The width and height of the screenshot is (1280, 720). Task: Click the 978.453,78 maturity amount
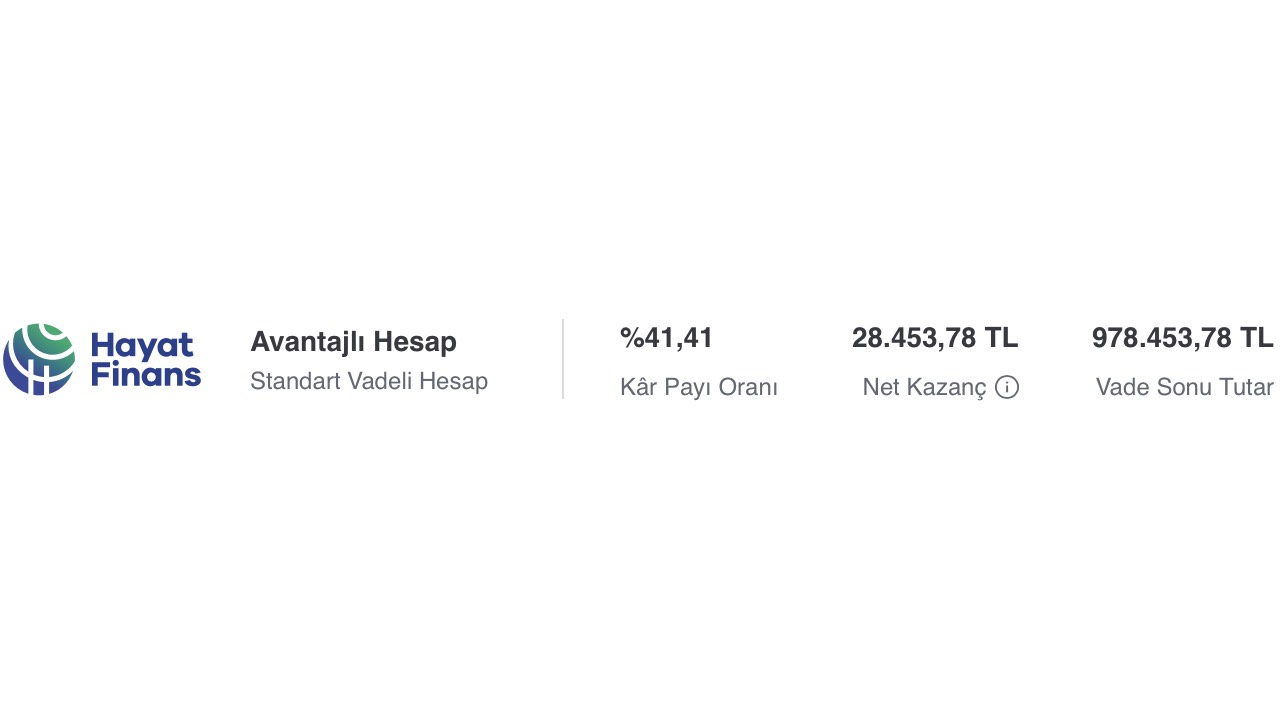pos(1161,338)
